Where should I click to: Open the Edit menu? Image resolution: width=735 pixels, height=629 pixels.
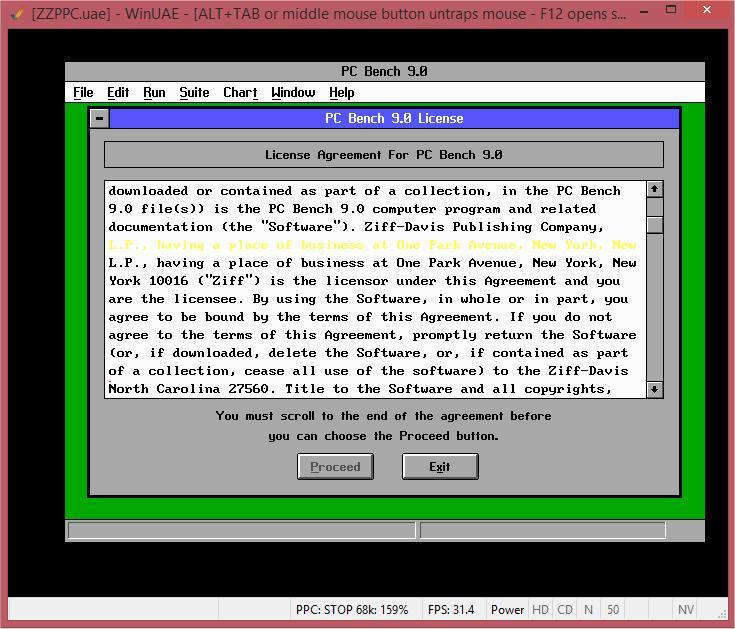(118, 92)
